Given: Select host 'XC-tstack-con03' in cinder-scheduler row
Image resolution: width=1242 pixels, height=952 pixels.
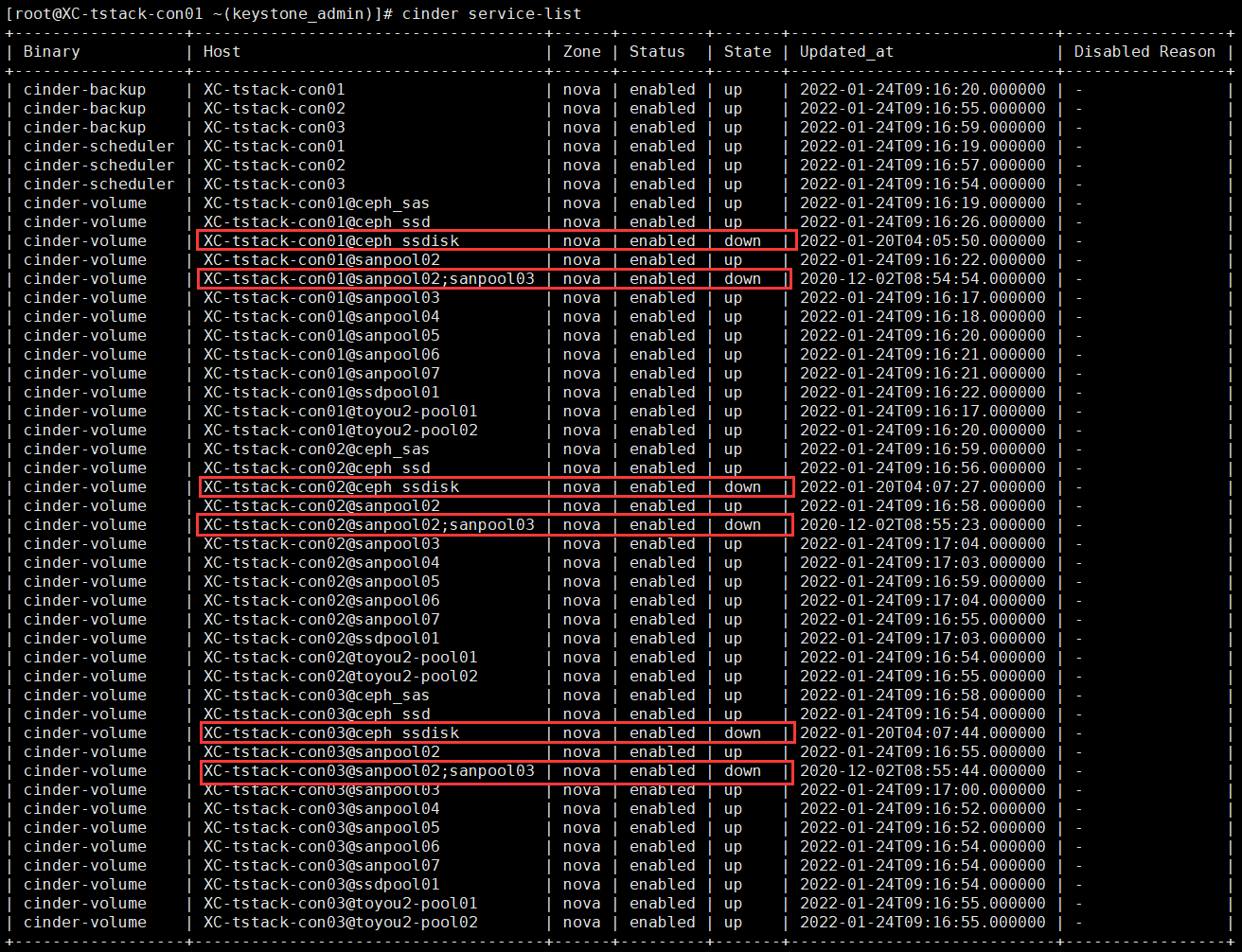Looking at the screenshot, I should 274,185.
